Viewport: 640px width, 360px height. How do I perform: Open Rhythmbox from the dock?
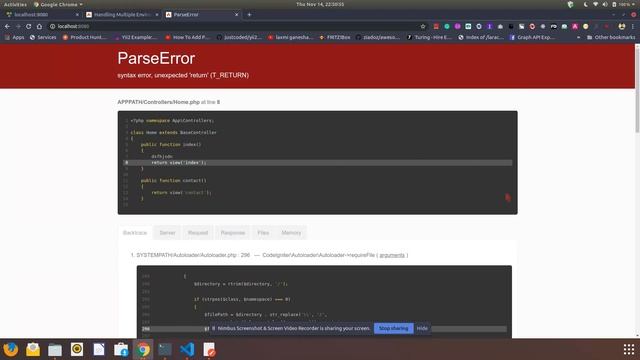(x=77, y=349)
